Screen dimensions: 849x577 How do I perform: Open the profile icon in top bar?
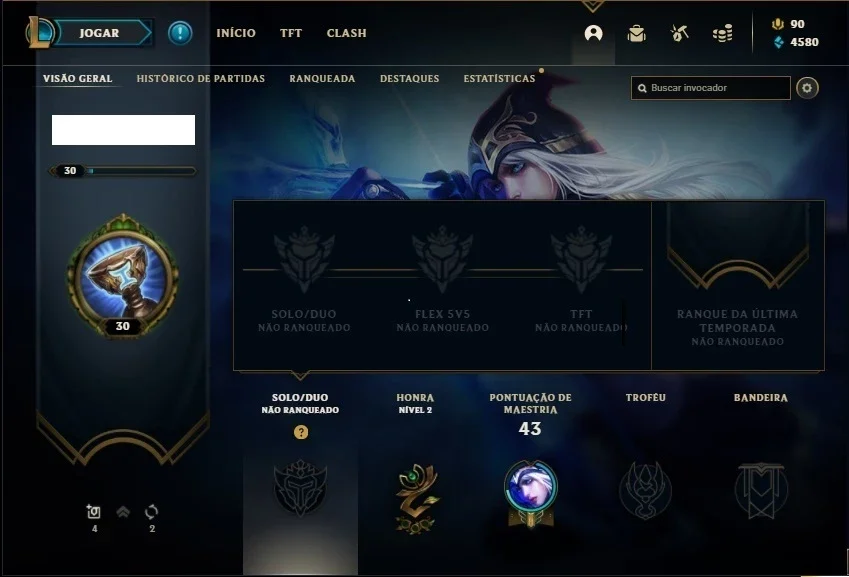(593, 34)
